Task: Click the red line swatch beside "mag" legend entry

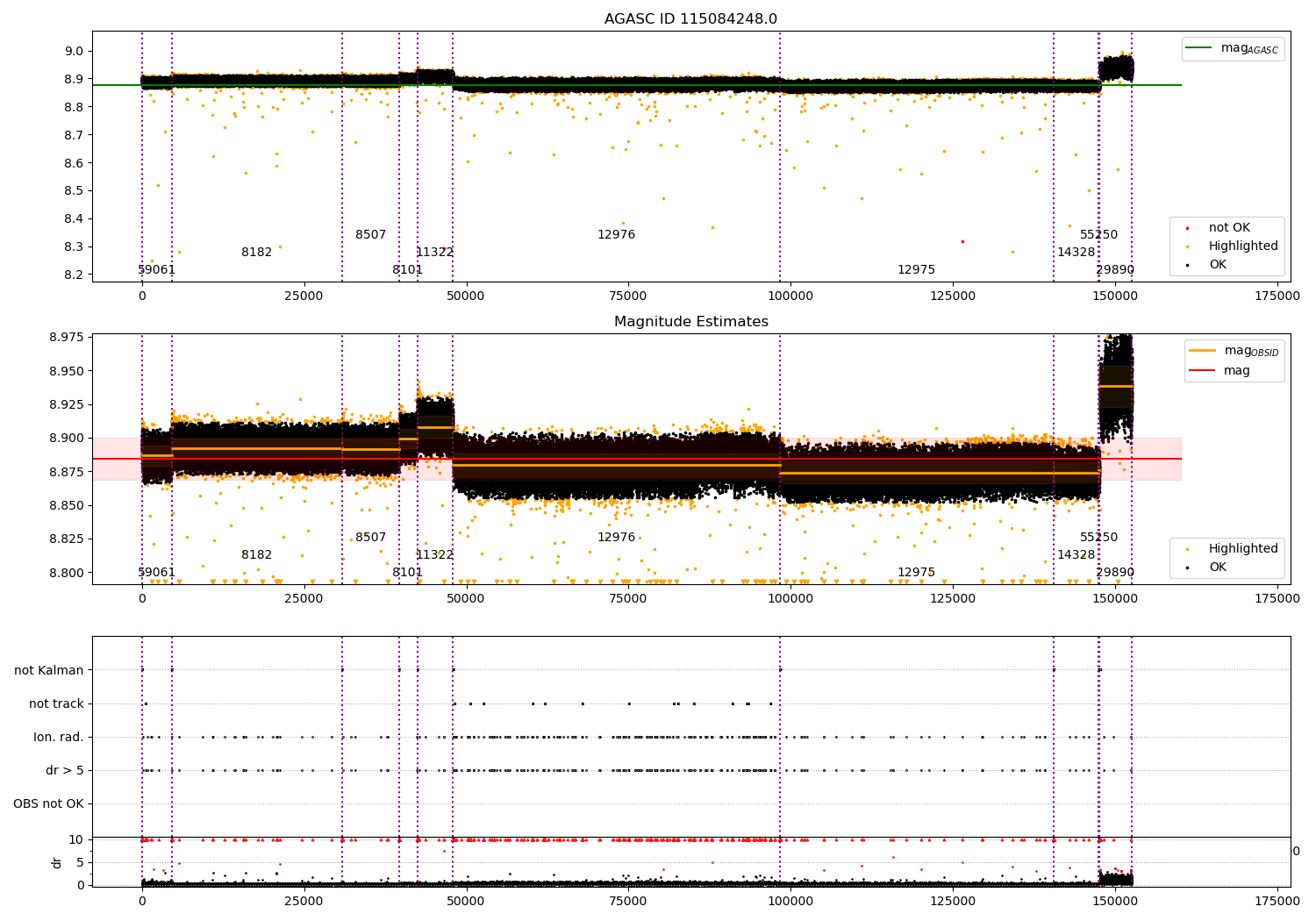Action: point(1202,370)
